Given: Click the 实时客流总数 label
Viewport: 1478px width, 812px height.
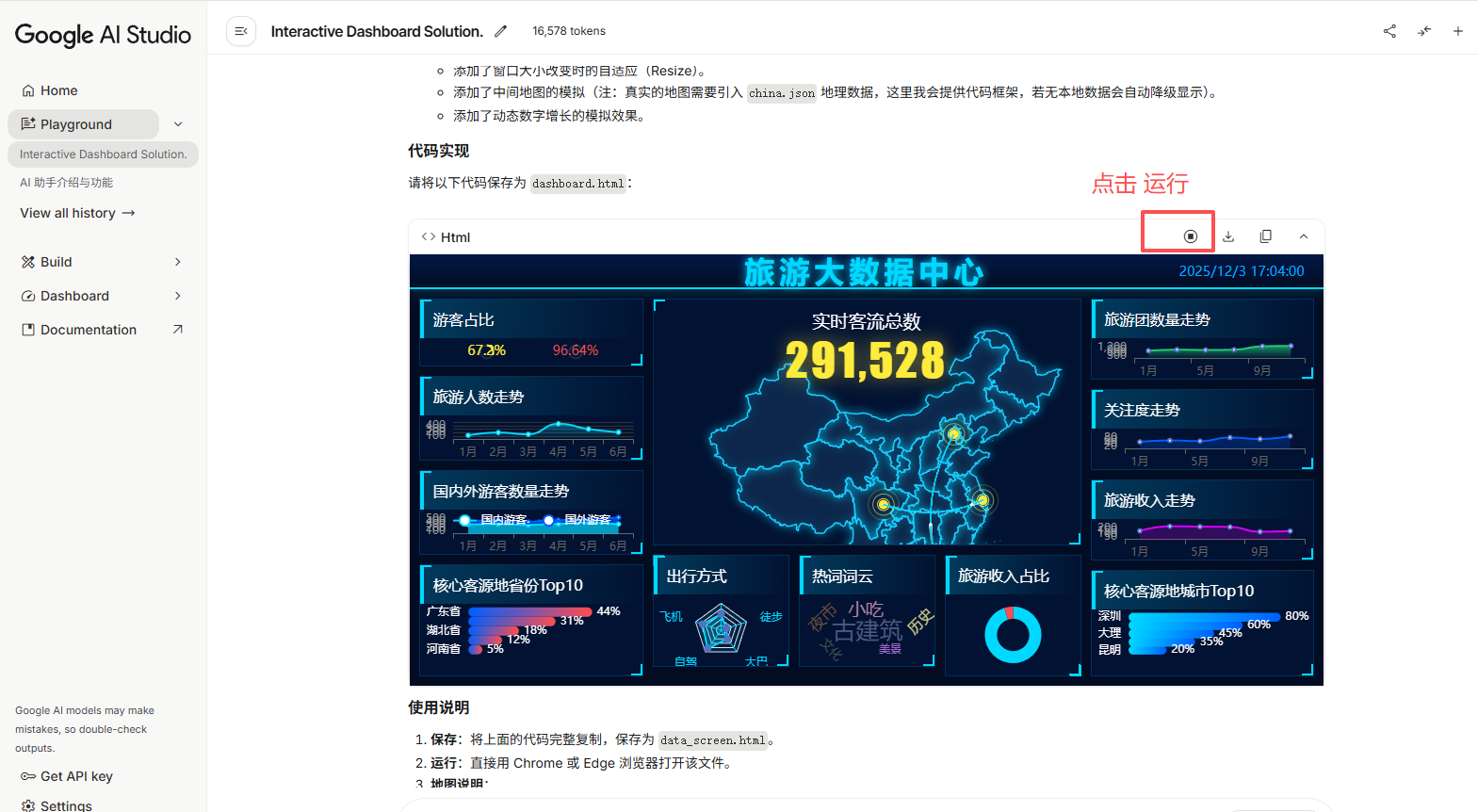Looking at the screenshot, I should point(867,321).
